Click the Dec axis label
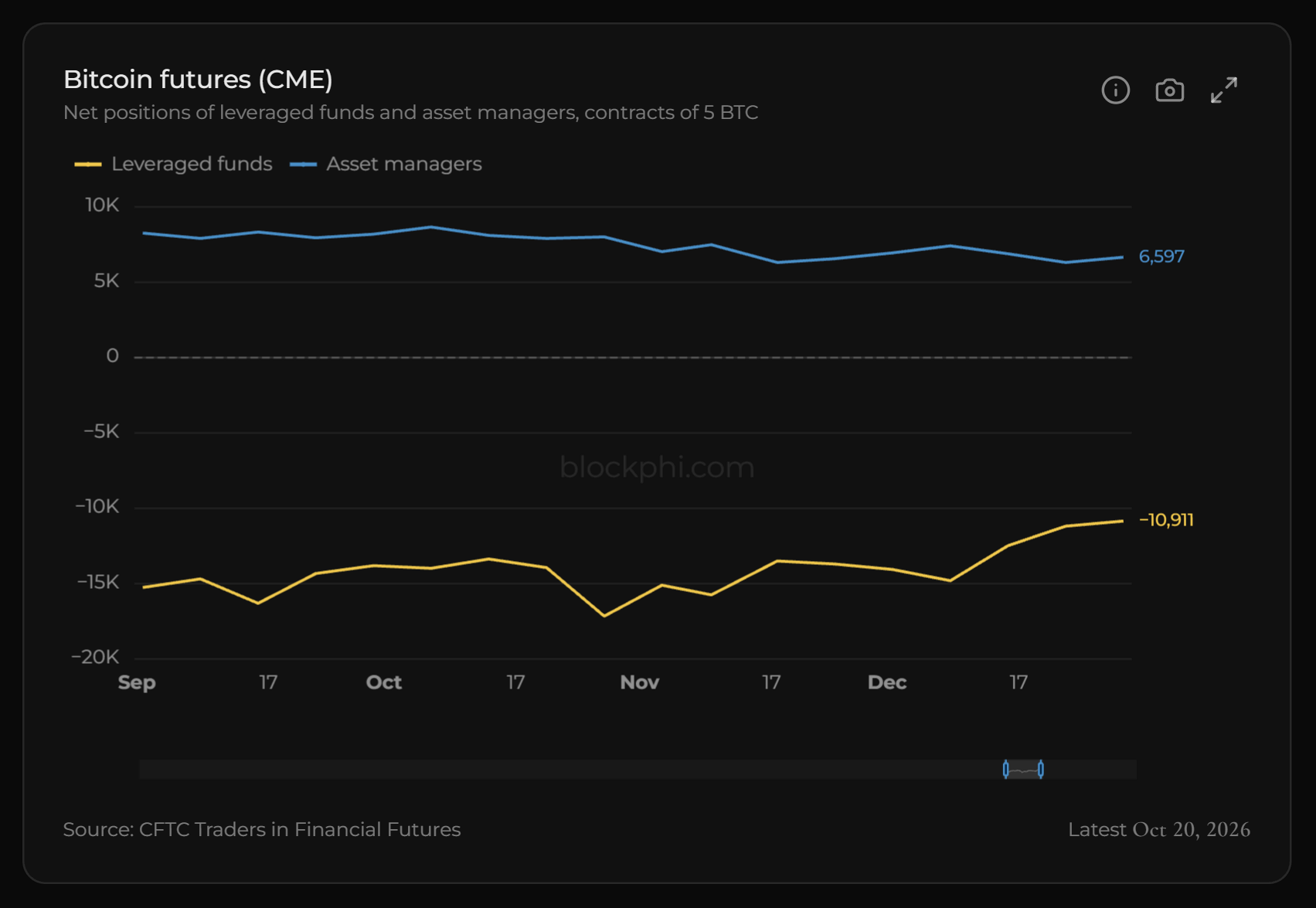 pyautogui.click(x=887, y=682)
